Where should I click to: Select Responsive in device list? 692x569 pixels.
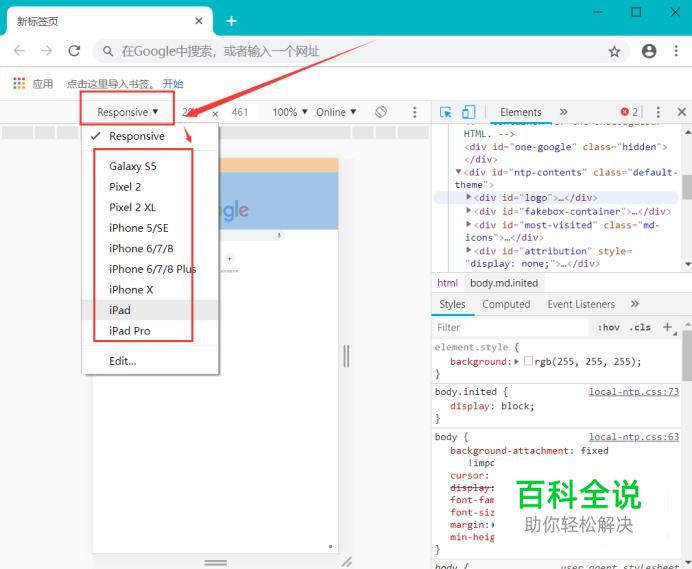(150, 136)
